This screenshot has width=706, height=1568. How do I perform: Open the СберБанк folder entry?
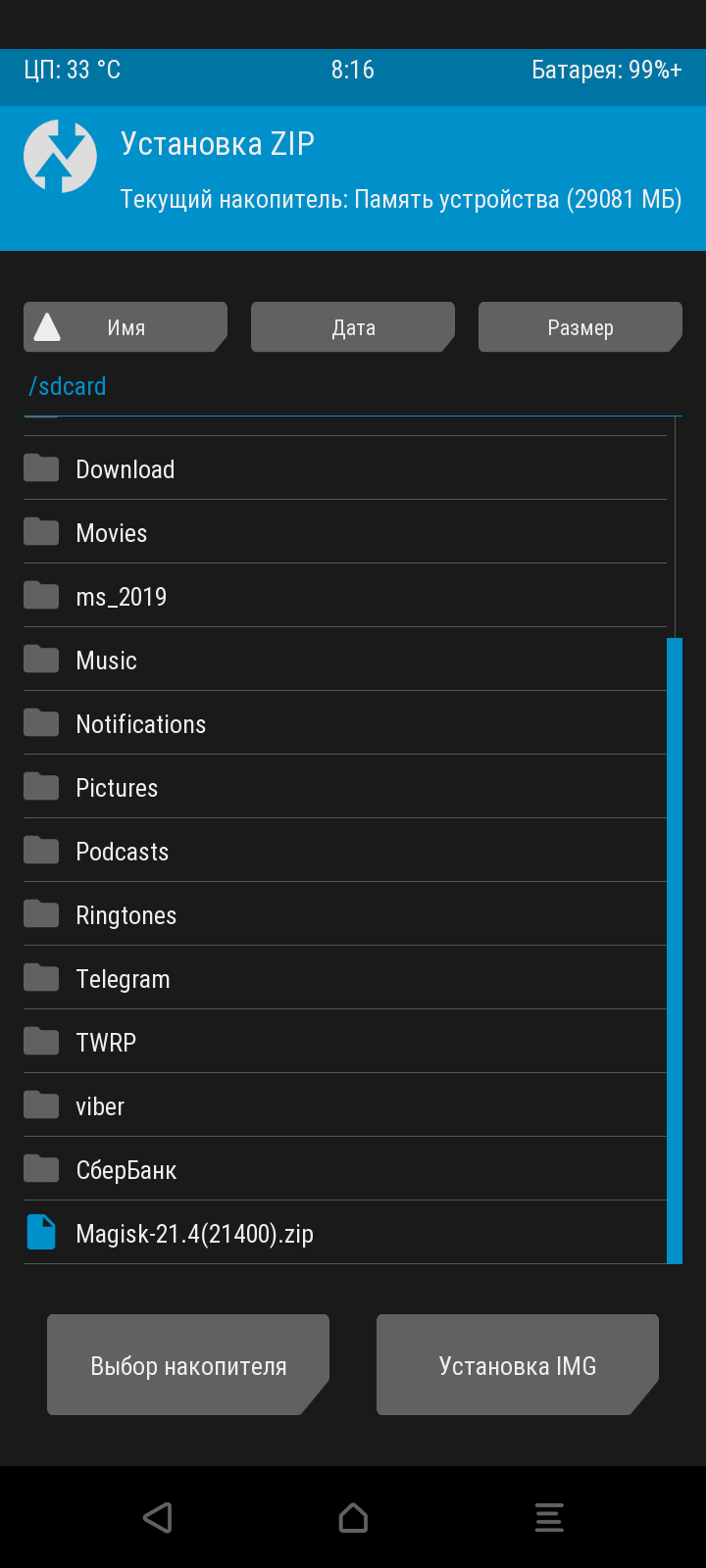coord(126,1170)
